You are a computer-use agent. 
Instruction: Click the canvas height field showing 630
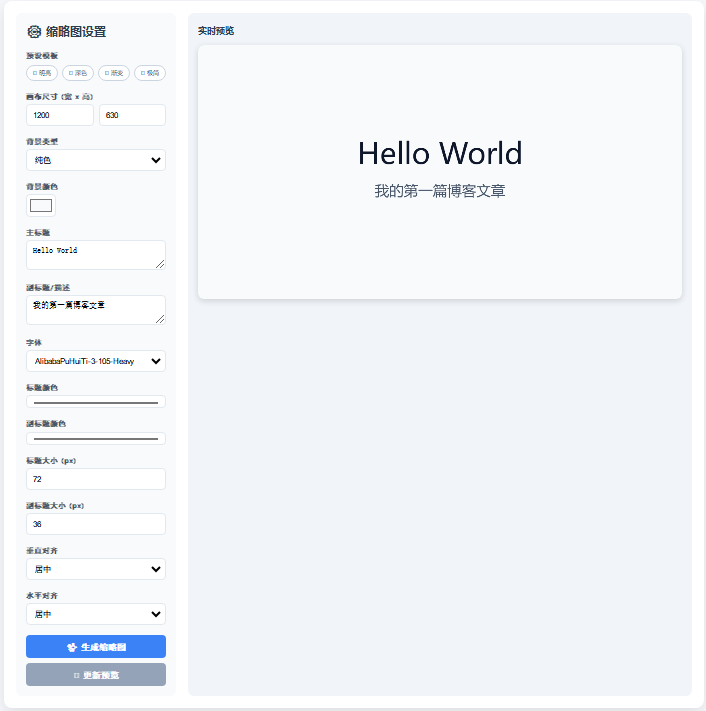132,116
